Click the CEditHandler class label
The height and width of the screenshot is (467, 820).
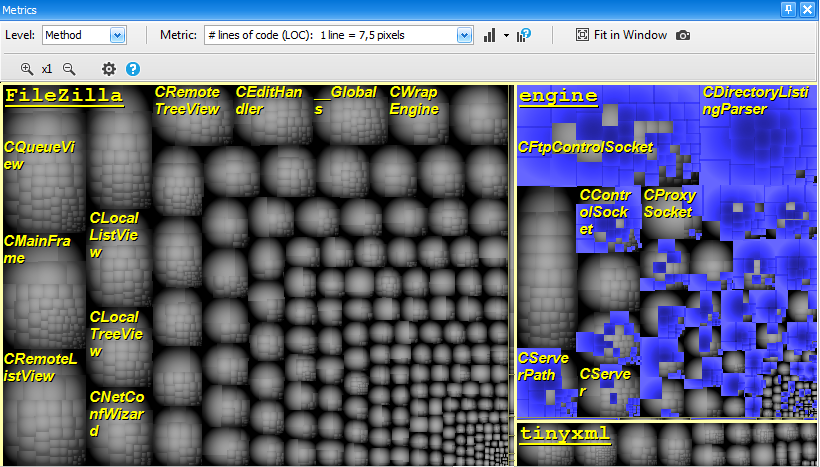pyautogui.click(x=269, y=100)
